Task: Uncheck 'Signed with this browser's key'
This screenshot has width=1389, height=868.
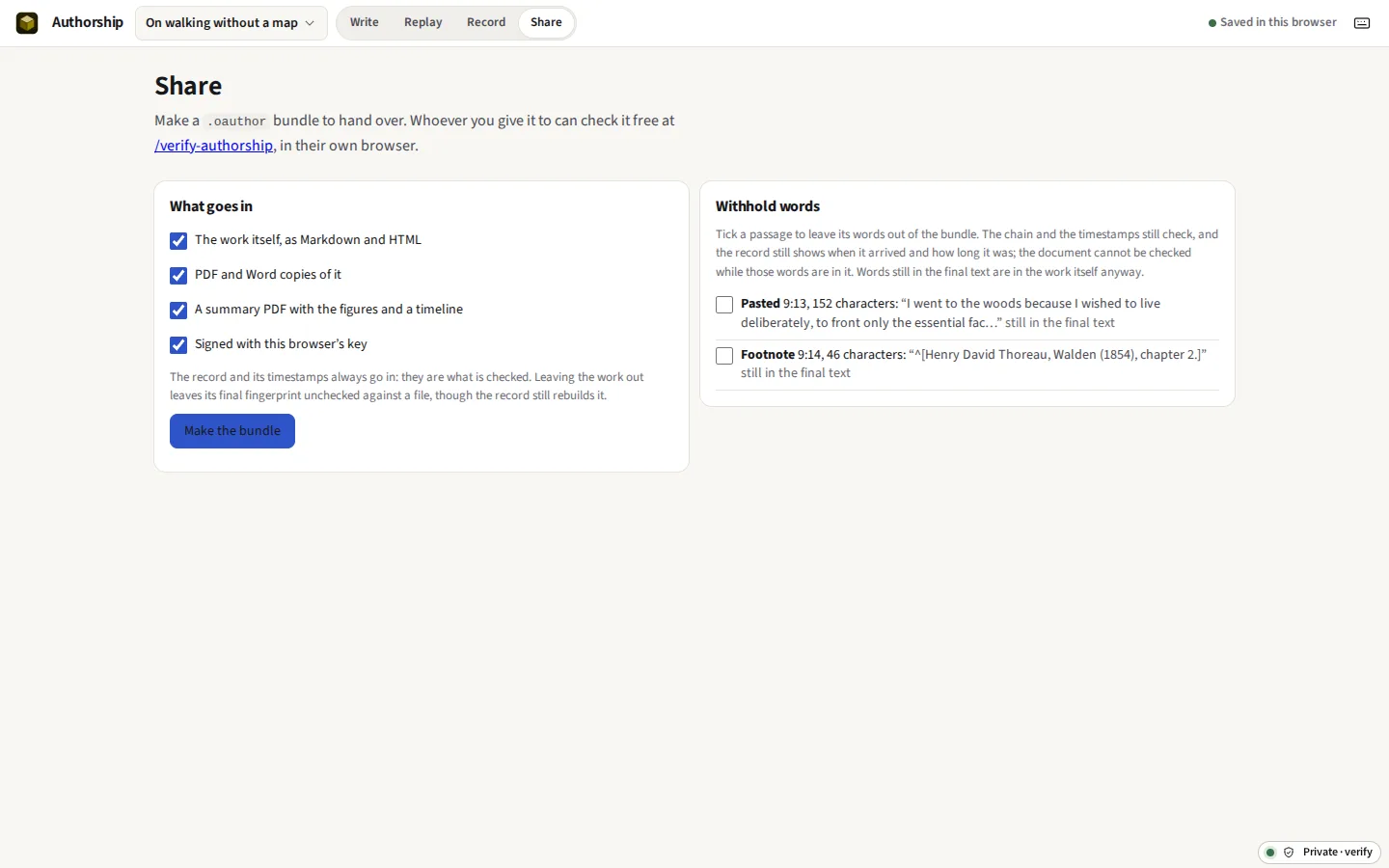Action: (x=178, y=345)
